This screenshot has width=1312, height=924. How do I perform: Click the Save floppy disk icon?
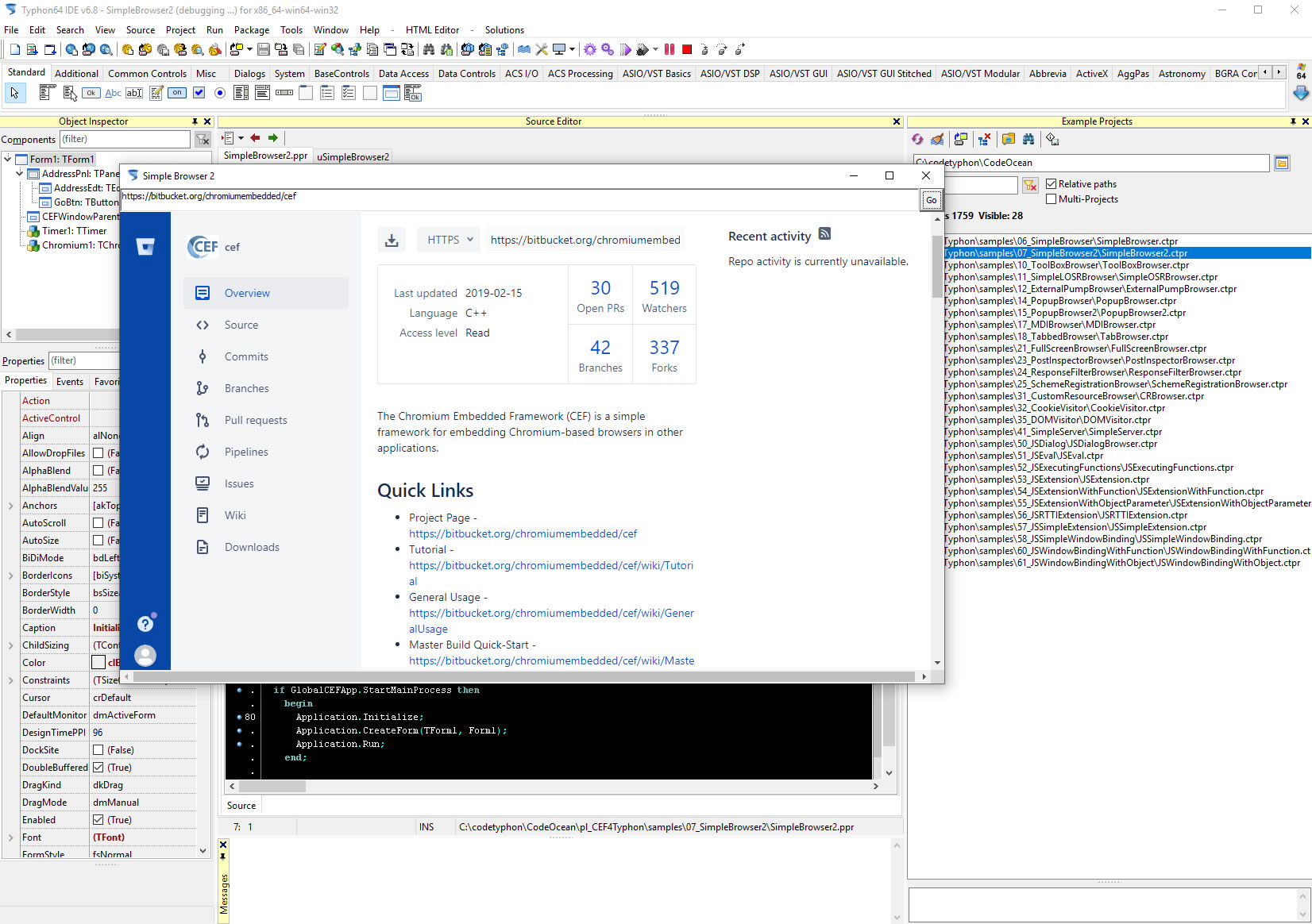[264, 49]
